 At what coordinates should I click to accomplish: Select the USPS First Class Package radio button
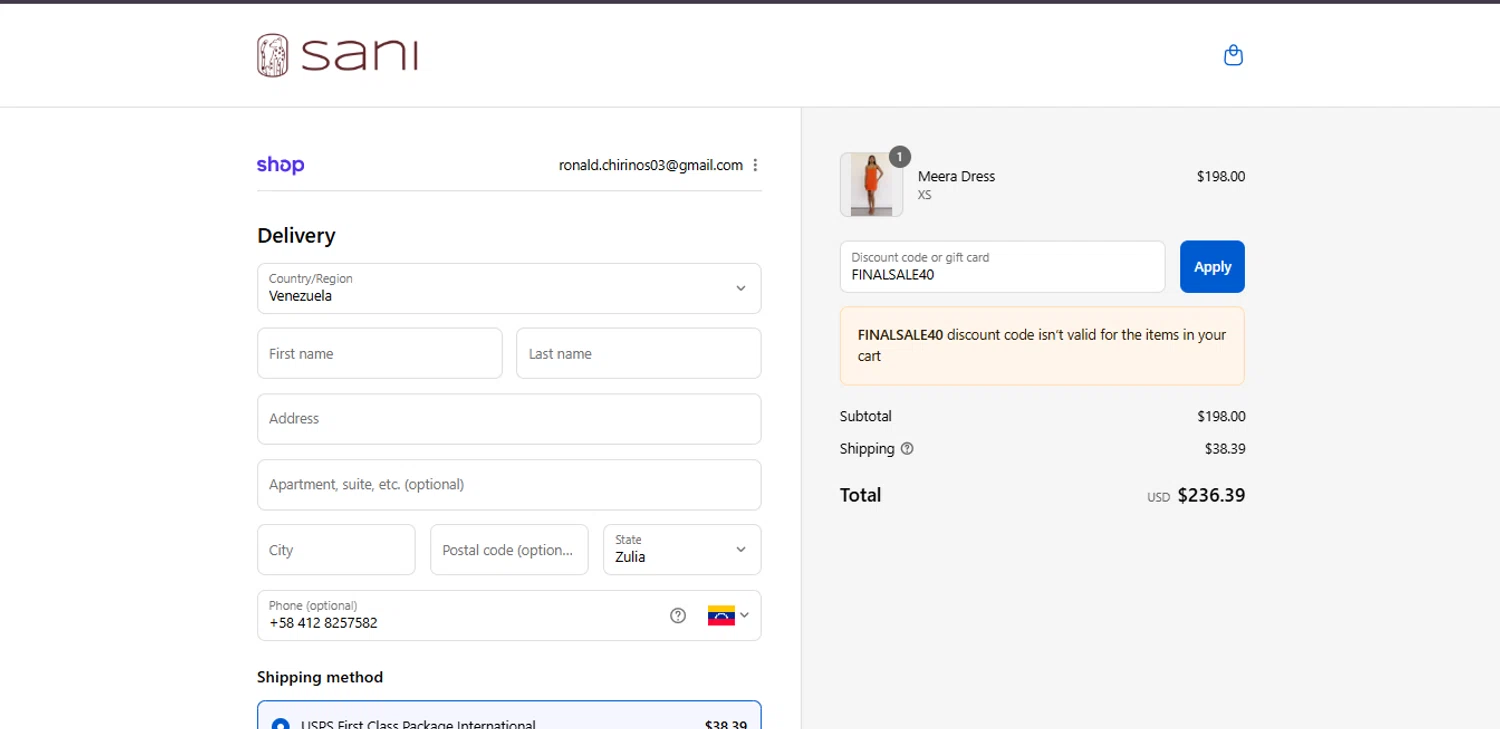point(281,725)
